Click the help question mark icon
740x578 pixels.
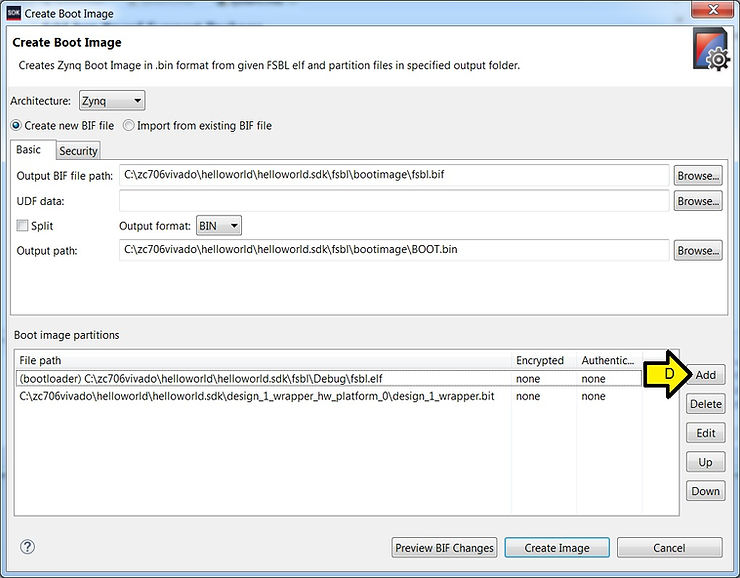(x=28, y=547)
